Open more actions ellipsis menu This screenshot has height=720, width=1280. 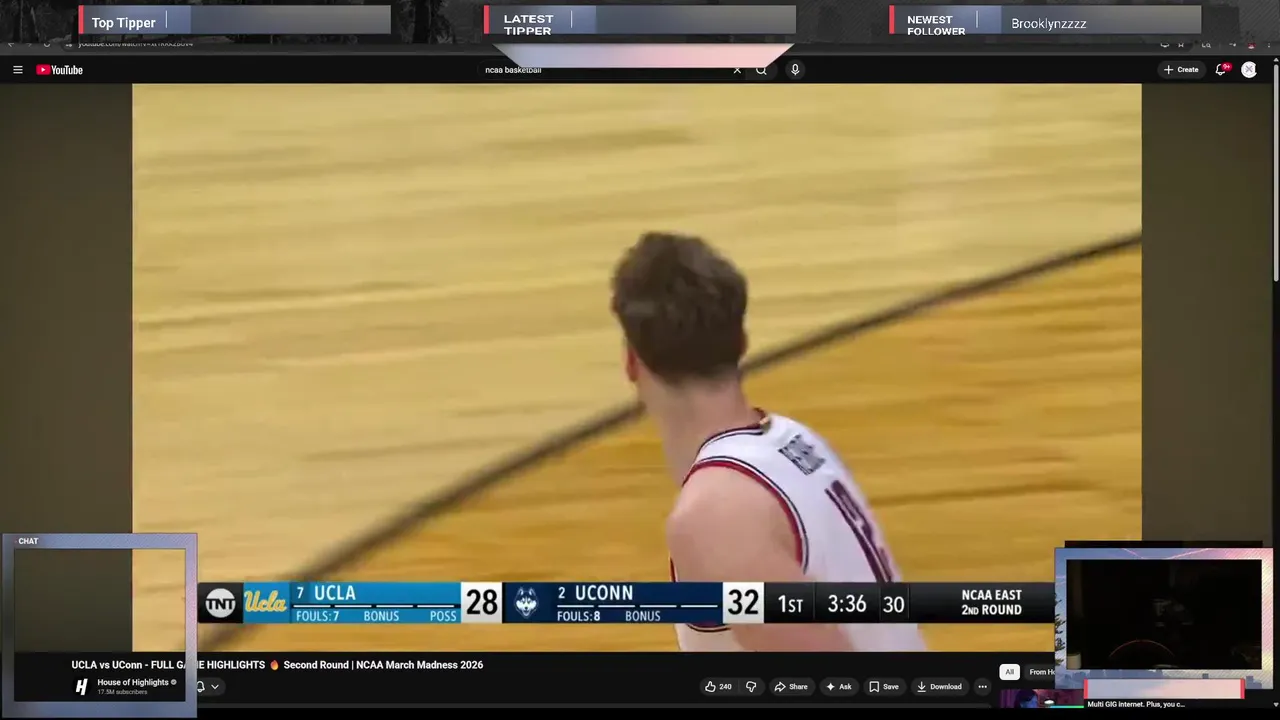coord(982,687)
